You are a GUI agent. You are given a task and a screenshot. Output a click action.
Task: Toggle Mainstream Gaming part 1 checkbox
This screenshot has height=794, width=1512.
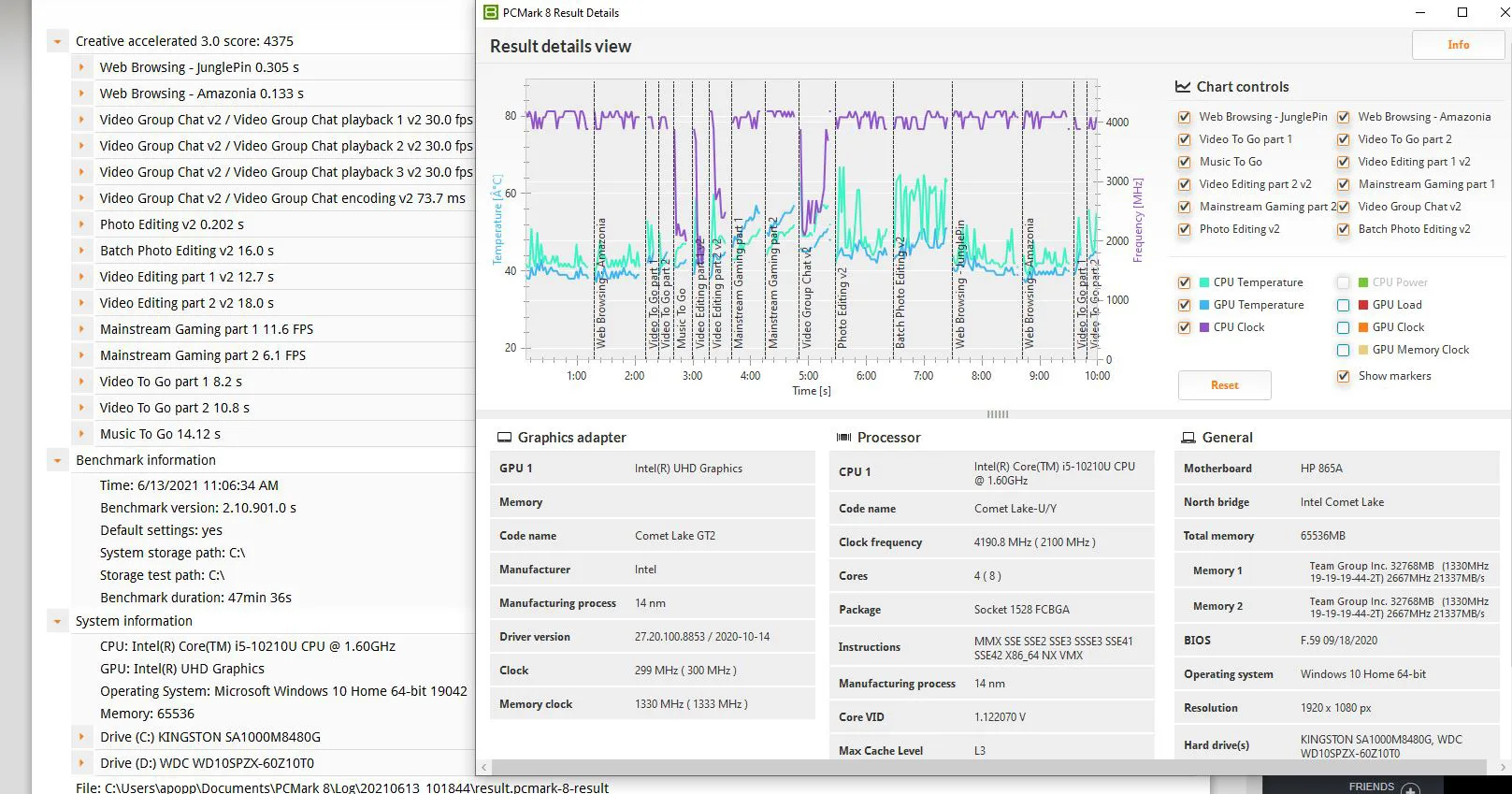coord(1343,184)
